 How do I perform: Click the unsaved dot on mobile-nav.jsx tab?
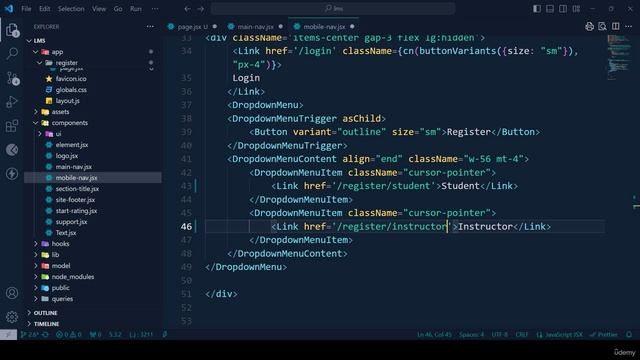tap(352, 27)
